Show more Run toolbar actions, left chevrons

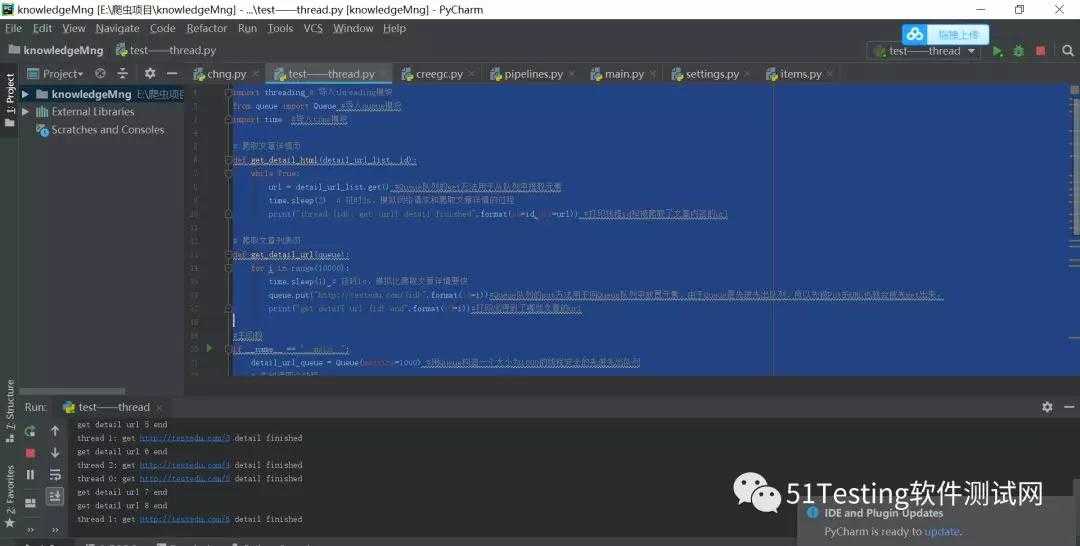(x=30, y=529)
